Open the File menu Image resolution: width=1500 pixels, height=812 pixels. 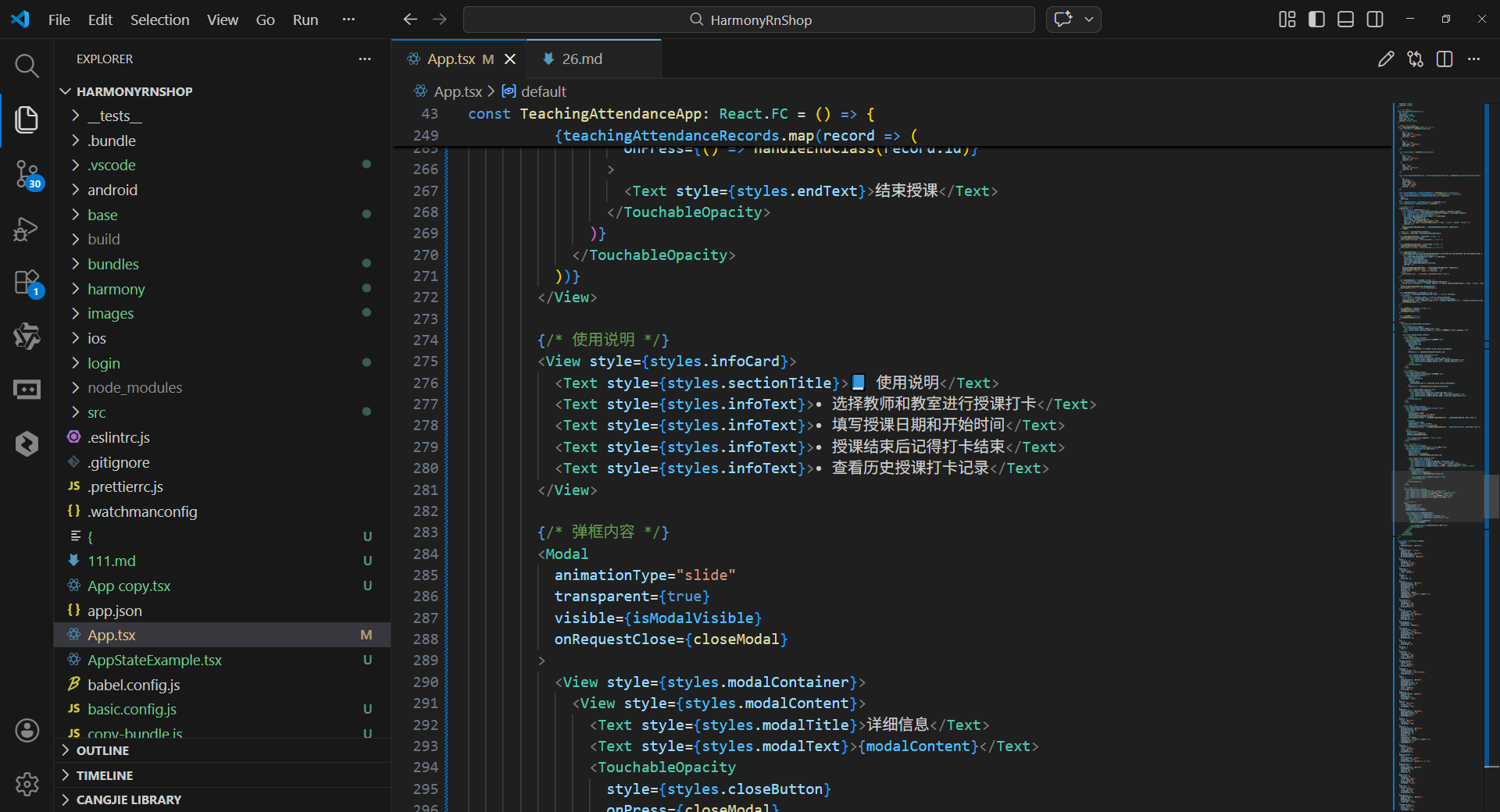[59, 20]
